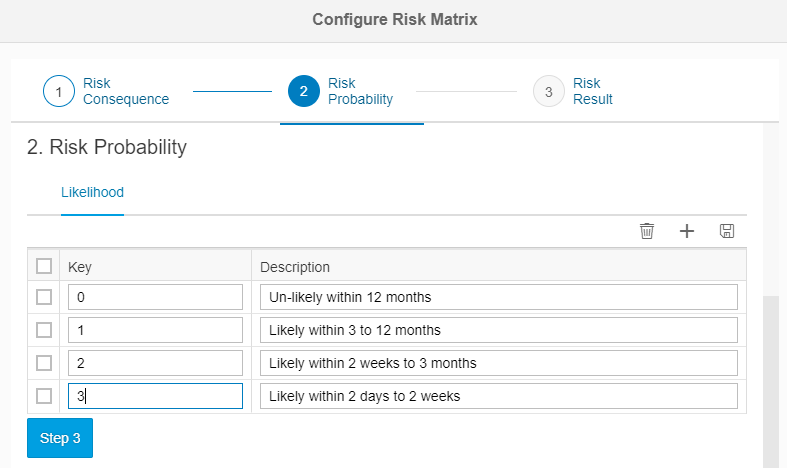Click 'Likely within 2 days to 2 weeks' field
Viewport: 787px width, 468px height.
point(498,396)
